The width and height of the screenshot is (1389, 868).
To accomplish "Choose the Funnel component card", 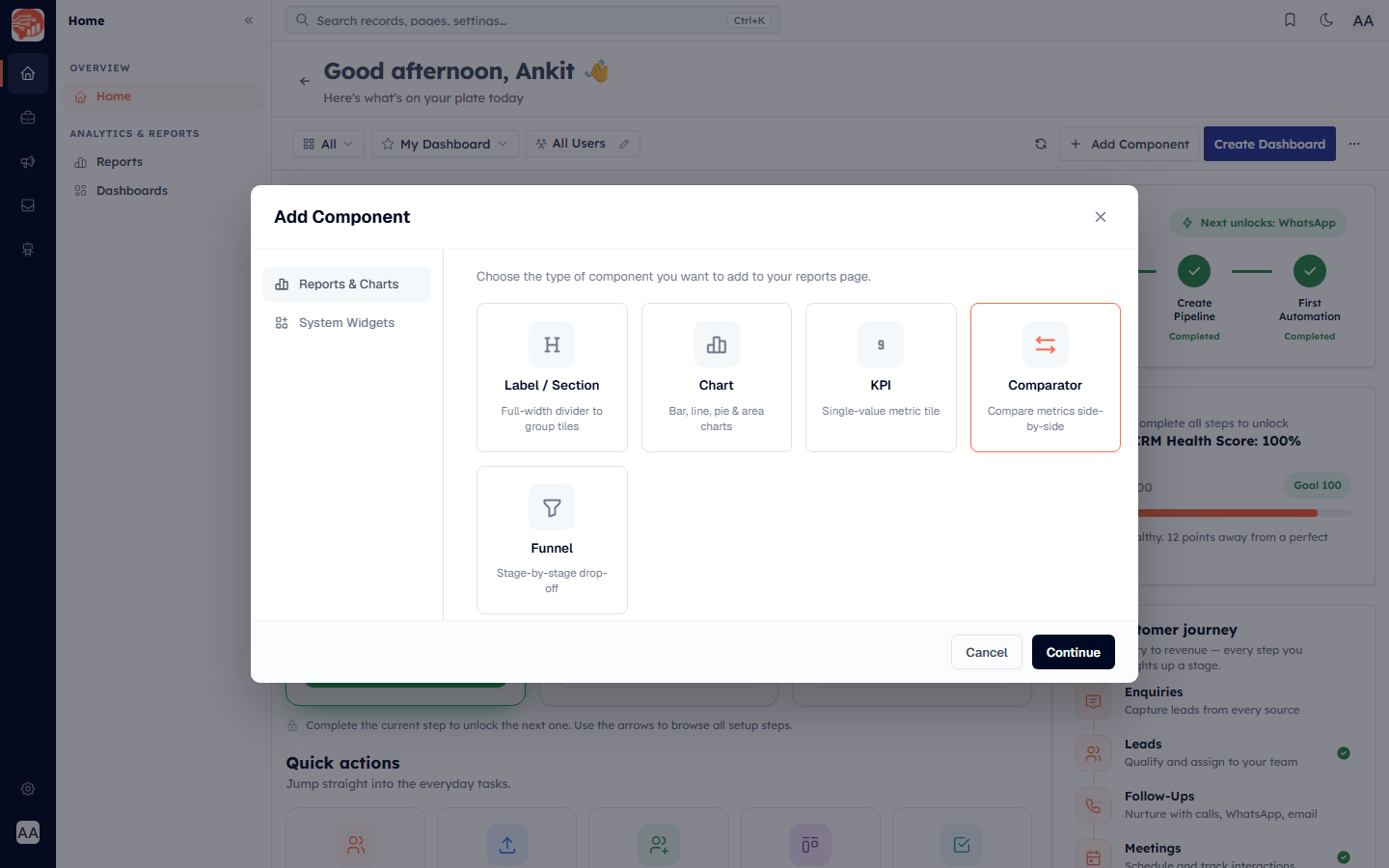I will coord(552,540).
